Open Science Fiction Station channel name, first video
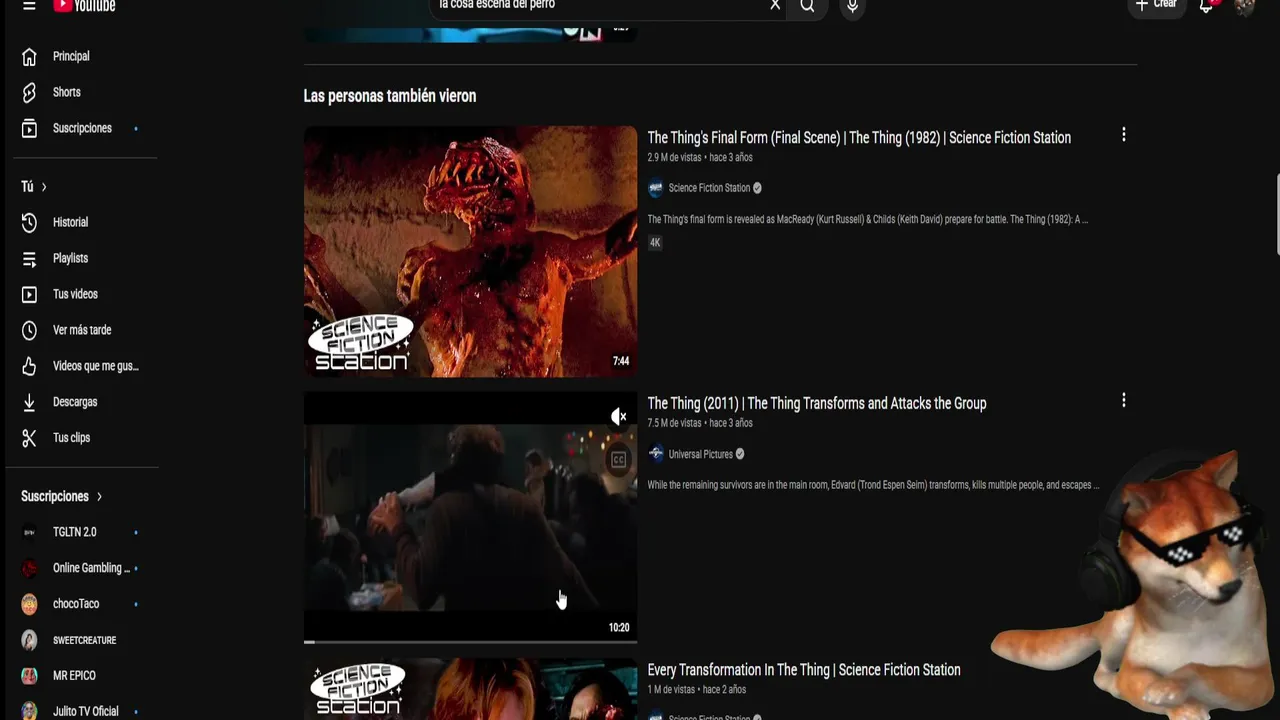The height and width of the screenshot is (720, 1280). (x=709, y=188)
